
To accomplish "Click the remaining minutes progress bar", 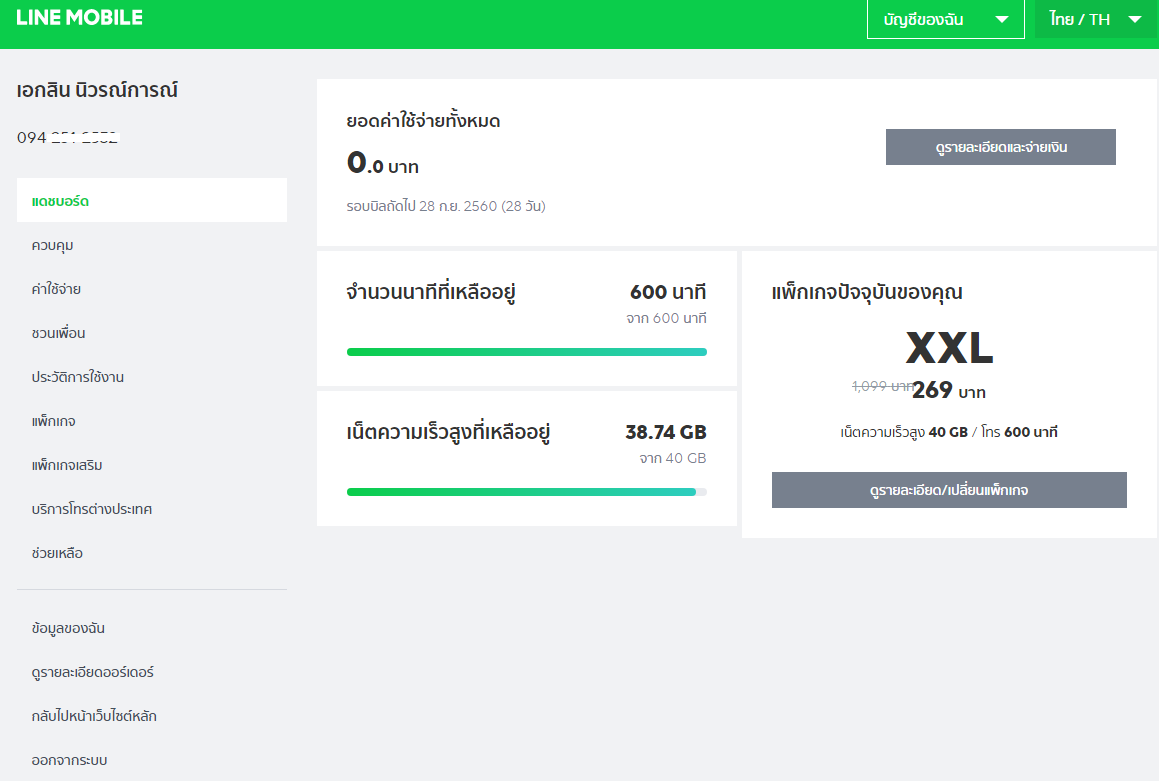I will point(527,352).
